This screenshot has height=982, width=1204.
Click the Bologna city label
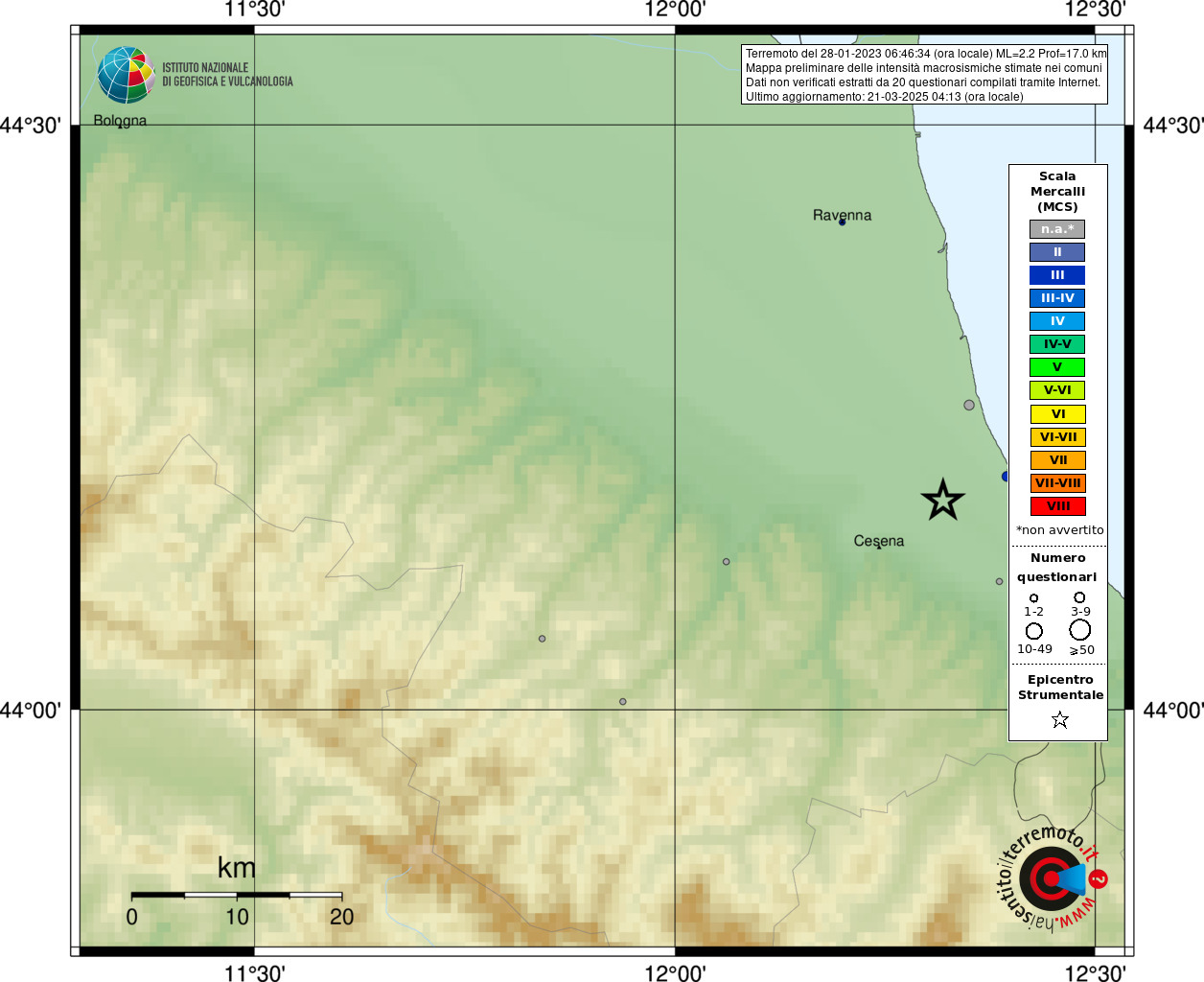(120, 121)
